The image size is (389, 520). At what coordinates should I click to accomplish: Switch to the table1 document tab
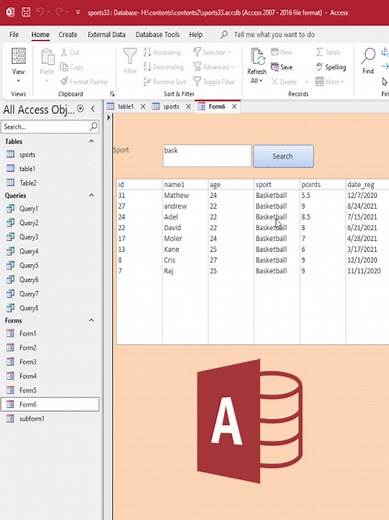[125, 107]
